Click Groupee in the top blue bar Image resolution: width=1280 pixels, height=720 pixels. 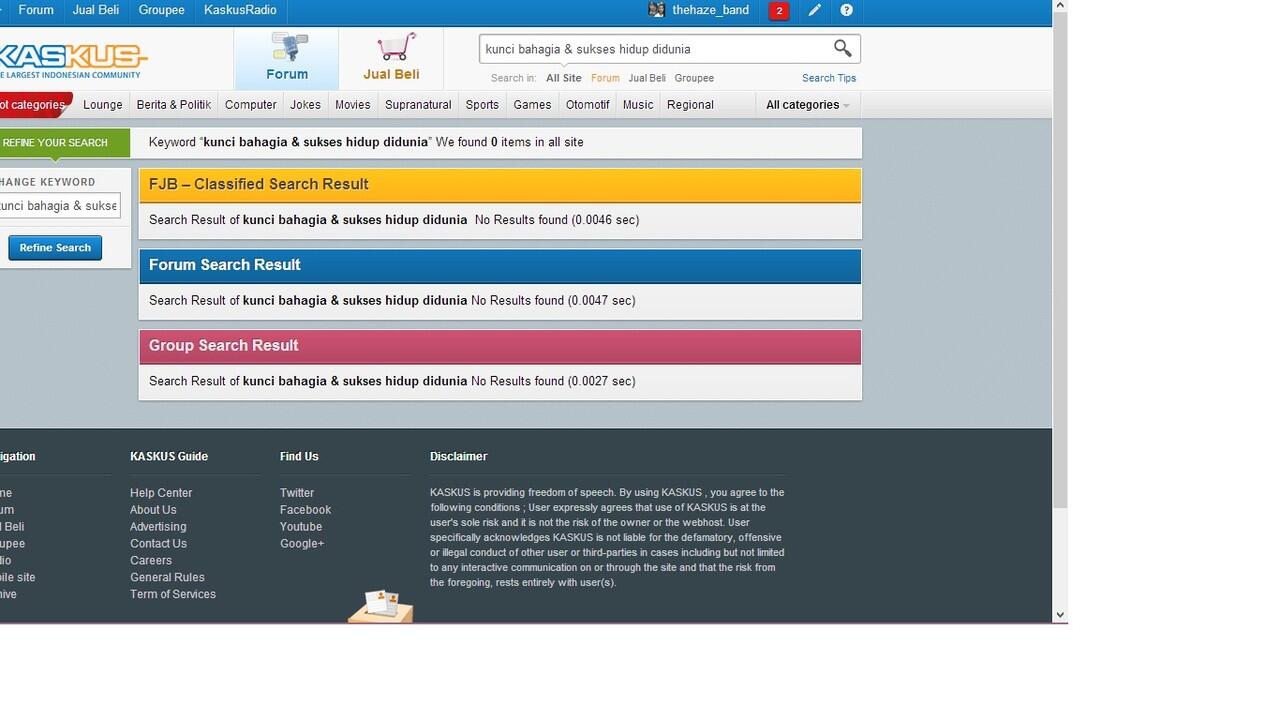pos(162,10)
